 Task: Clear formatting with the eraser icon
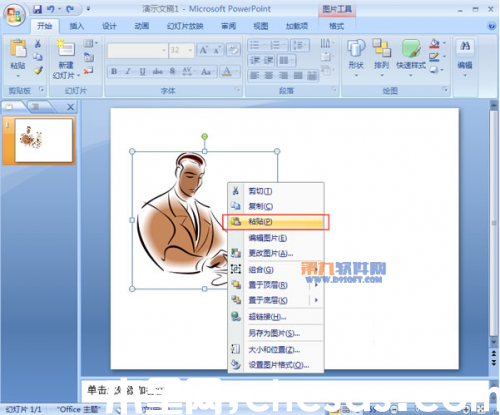click(233, 50)
